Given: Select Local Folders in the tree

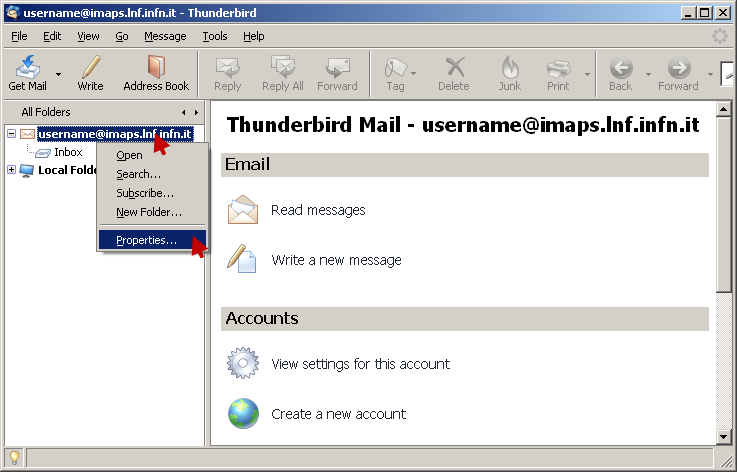Looking at the screenshot, I should click(x=67, y=170).
